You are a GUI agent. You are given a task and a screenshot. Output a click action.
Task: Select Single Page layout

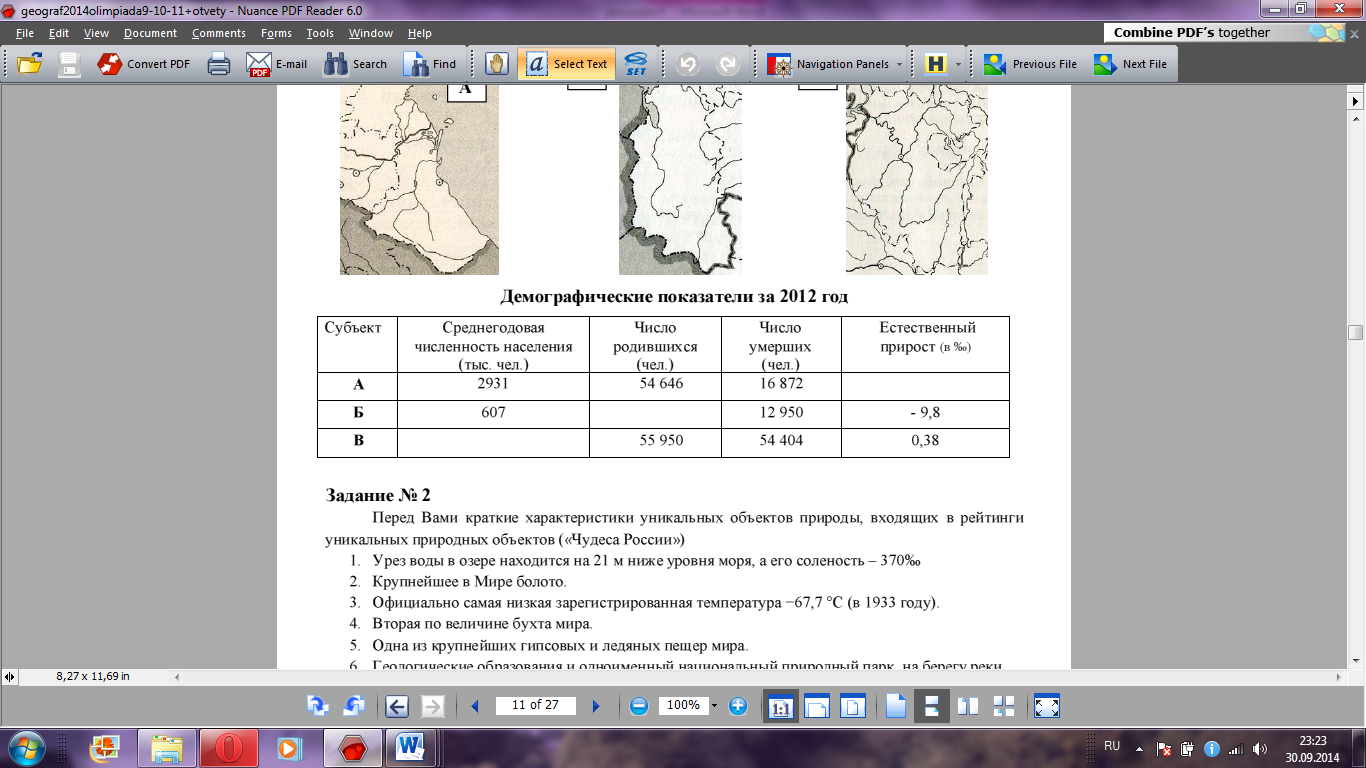coord(895,706)
